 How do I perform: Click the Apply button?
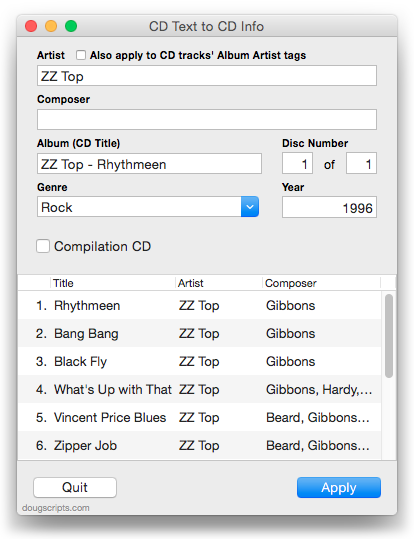pos(339,487)
